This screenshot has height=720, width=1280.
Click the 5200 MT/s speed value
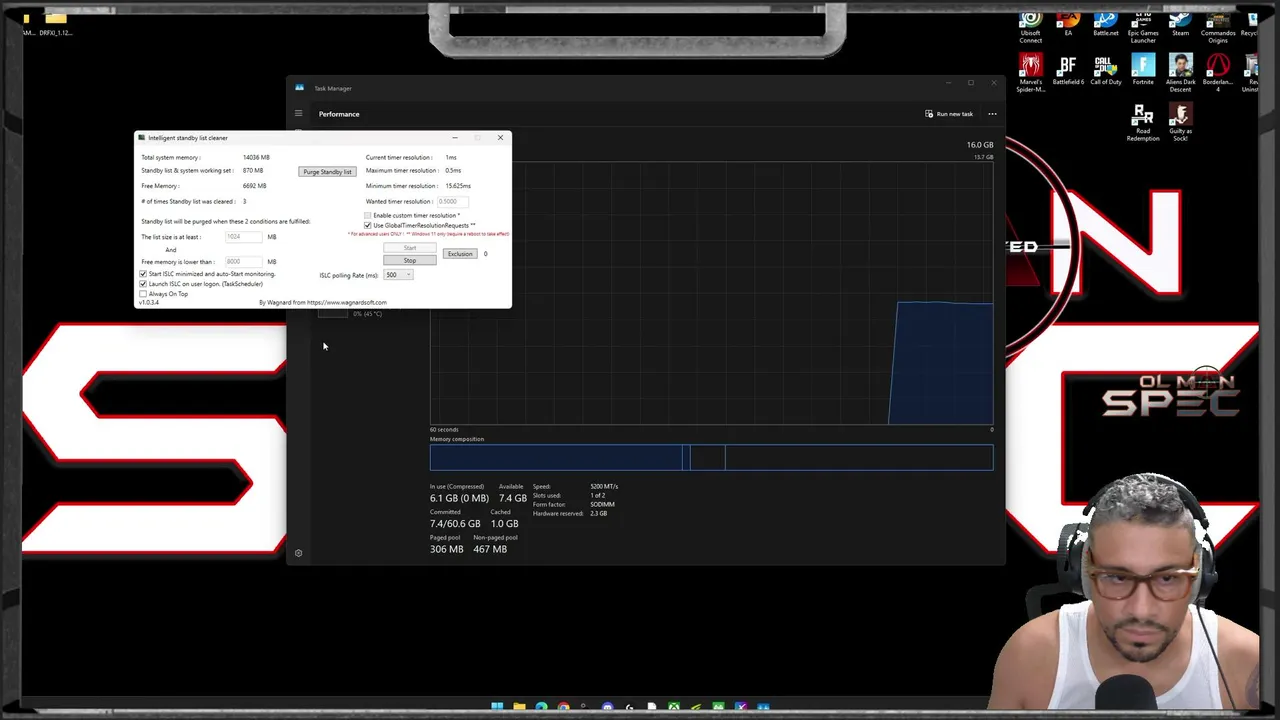point(604,486)
